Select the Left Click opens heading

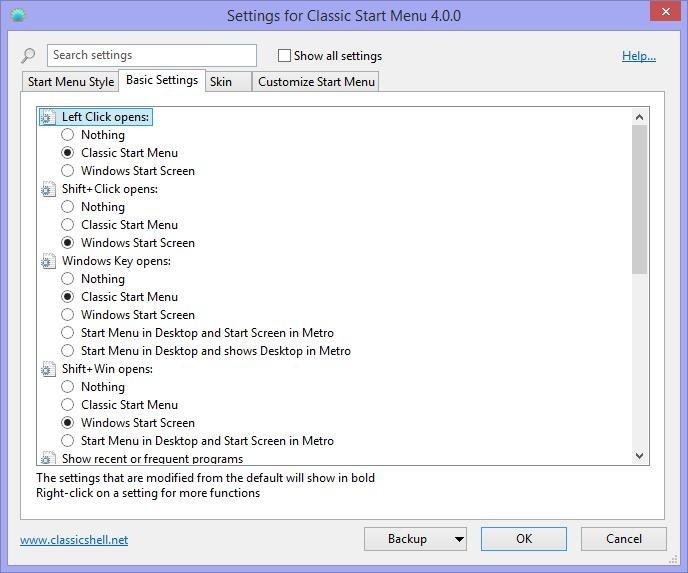coord(105,117)
